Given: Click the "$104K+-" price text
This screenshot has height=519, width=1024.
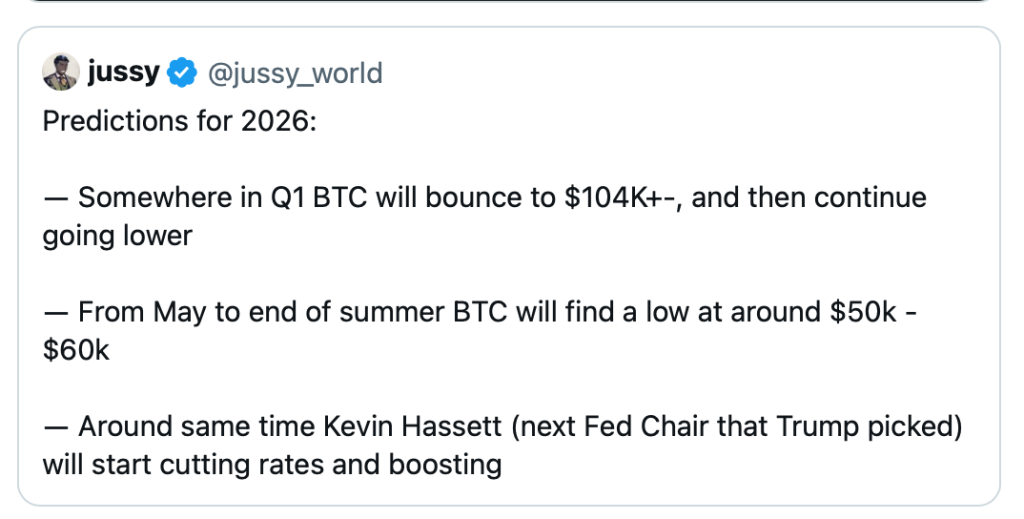Looking at the screenshot, I should [618, 197].
